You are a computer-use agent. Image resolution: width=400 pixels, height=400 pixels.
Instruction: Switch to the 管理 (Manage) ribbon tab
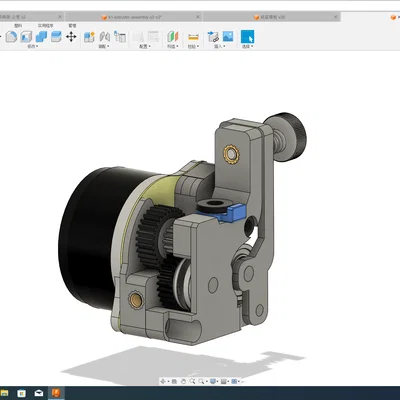pos(72,26)
